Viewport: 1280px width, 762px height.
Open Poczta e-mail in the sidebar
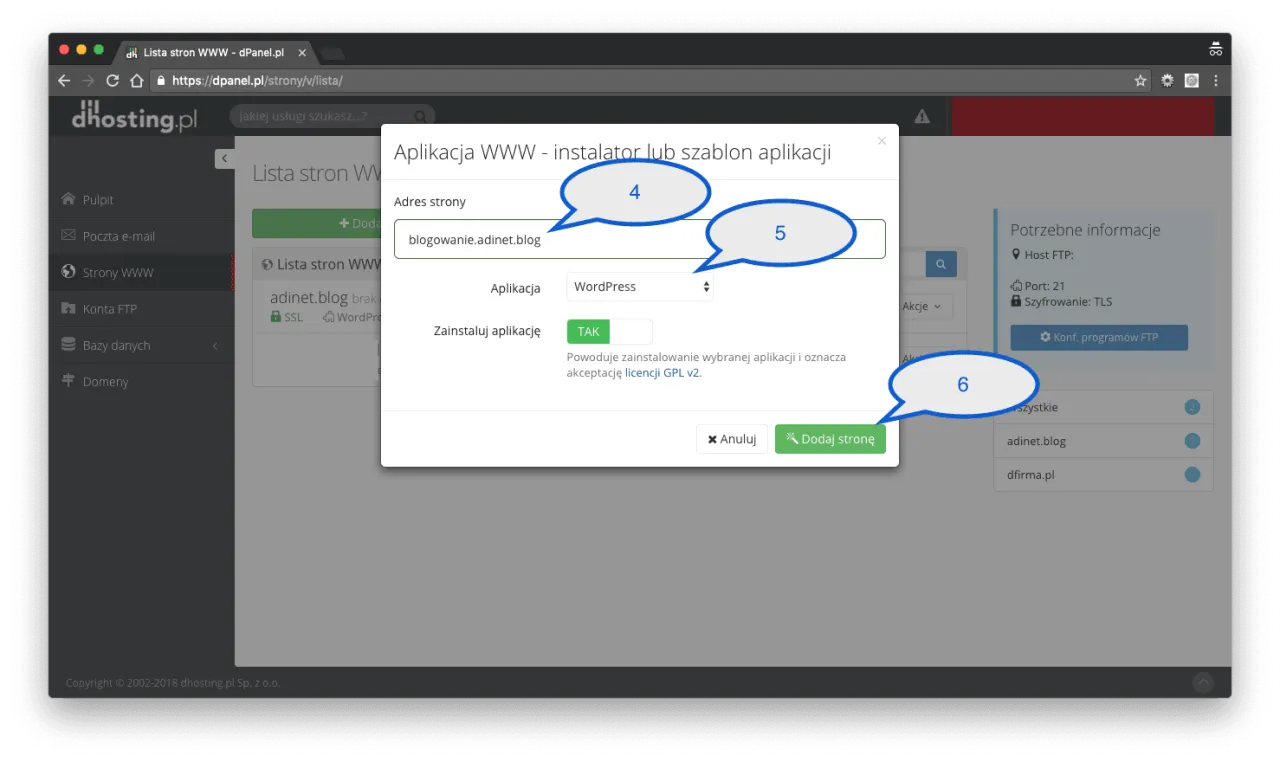tap(141, 236)
